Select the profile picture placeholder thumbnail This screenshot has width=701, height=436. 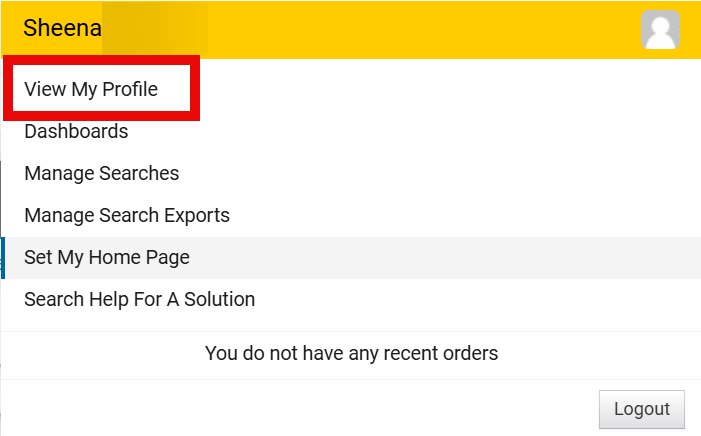[660, 30]
